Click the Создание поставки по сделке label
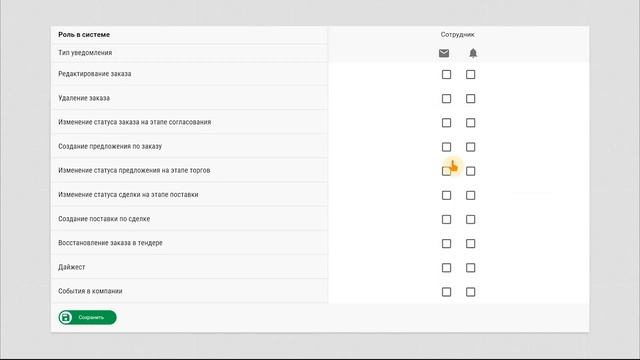The width and height of the screenshot is (640, 360). point(104,219)
